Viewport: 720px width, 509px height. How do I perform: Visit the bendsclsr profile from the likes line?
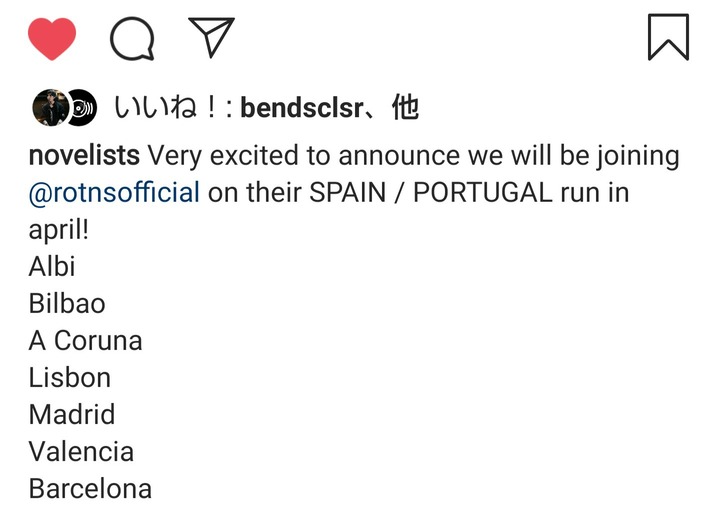tap(302, 108)
